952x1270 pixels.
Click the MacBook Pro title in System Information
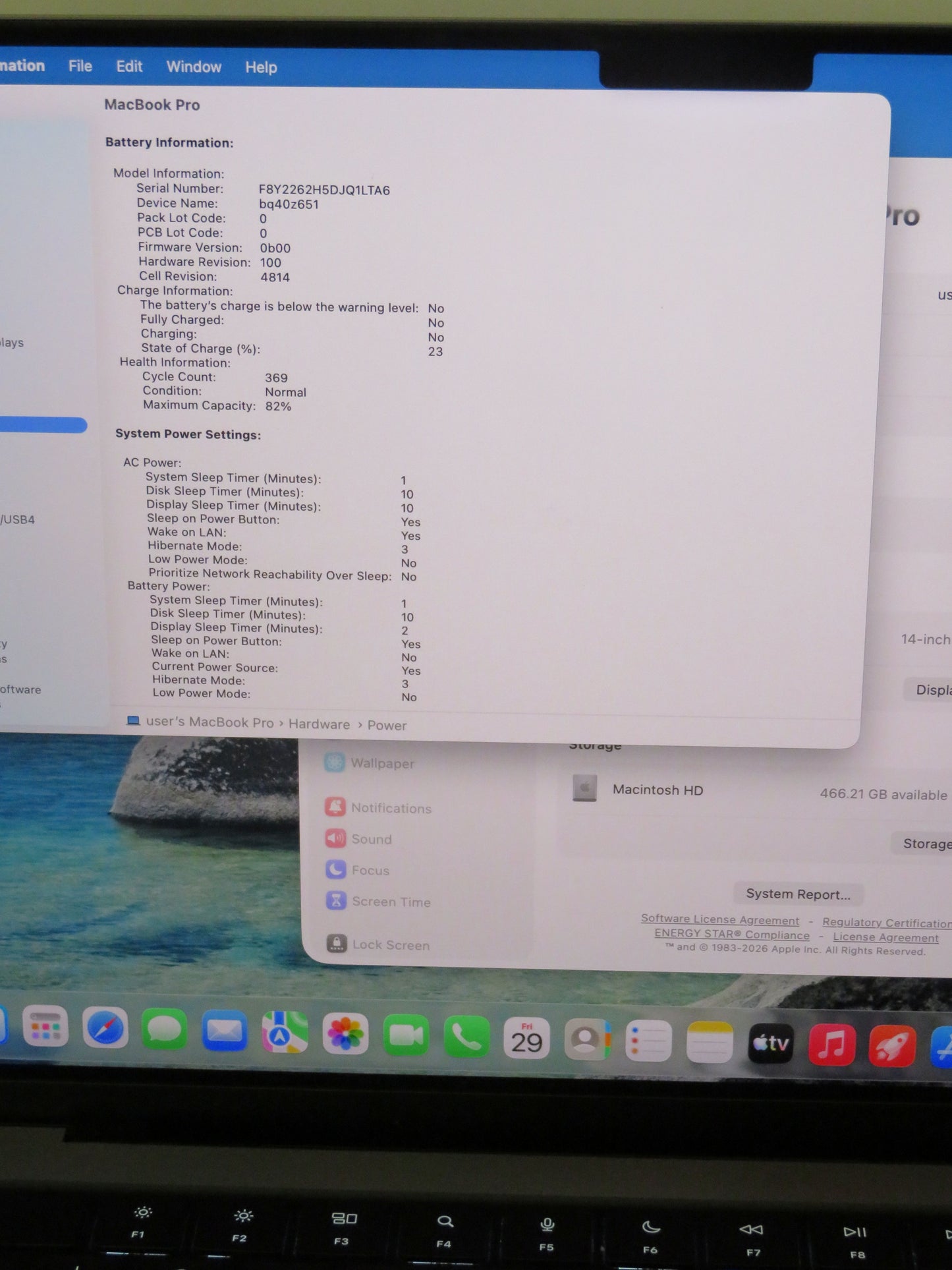(x=152, y=104)
